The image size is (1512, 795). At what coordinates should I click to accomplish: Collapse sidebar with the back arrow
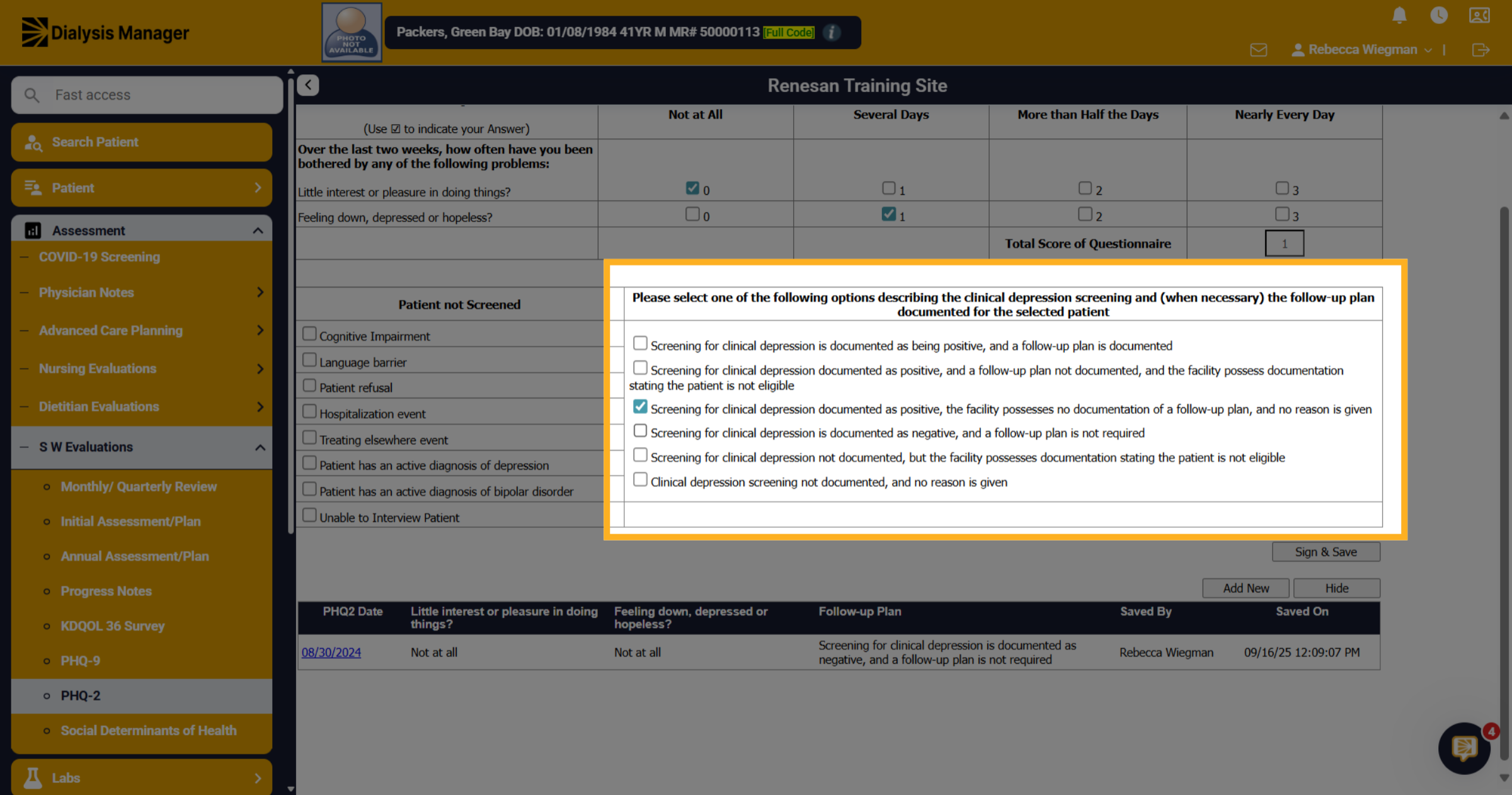point(308,85)
